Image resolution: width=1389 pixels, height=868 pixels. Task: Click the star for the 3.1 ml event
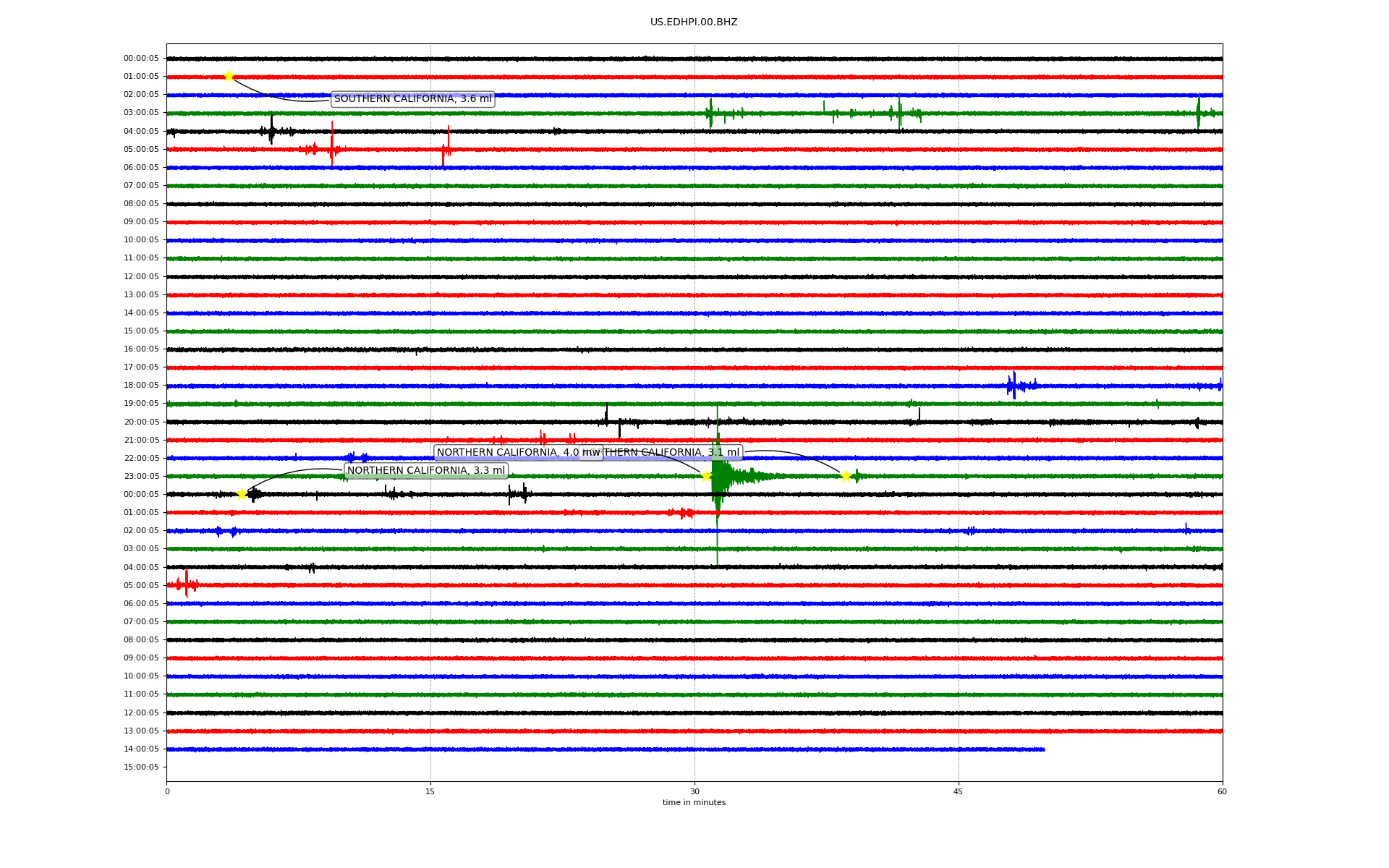pyautogui.click(x=845, y=475)
